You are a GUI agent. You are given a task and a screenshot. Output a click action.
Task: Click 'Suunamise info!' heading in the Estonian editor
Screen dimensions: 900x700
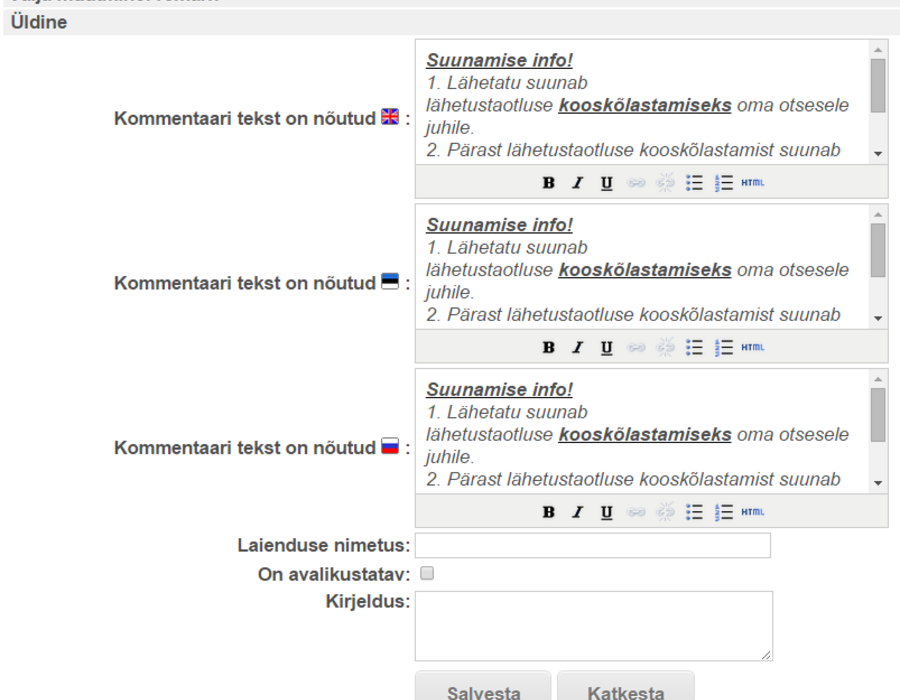499,225
